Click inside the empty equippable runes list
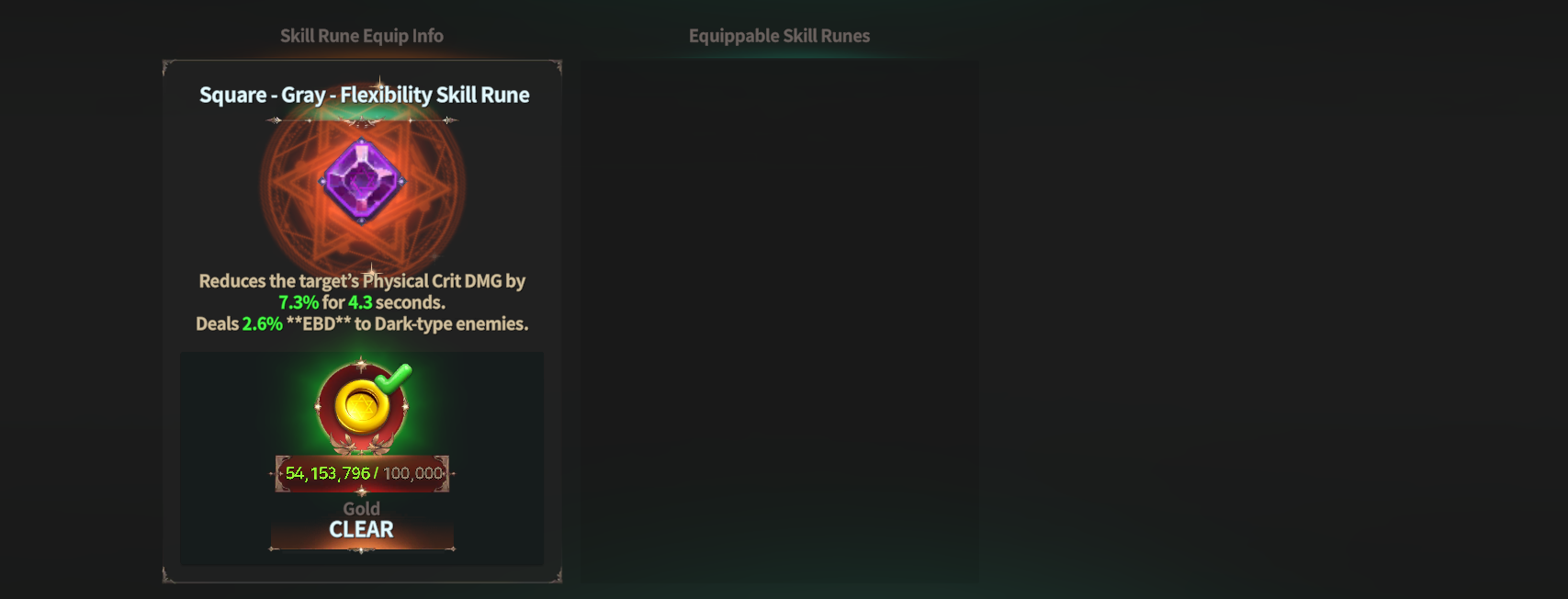 pos(778,312)
